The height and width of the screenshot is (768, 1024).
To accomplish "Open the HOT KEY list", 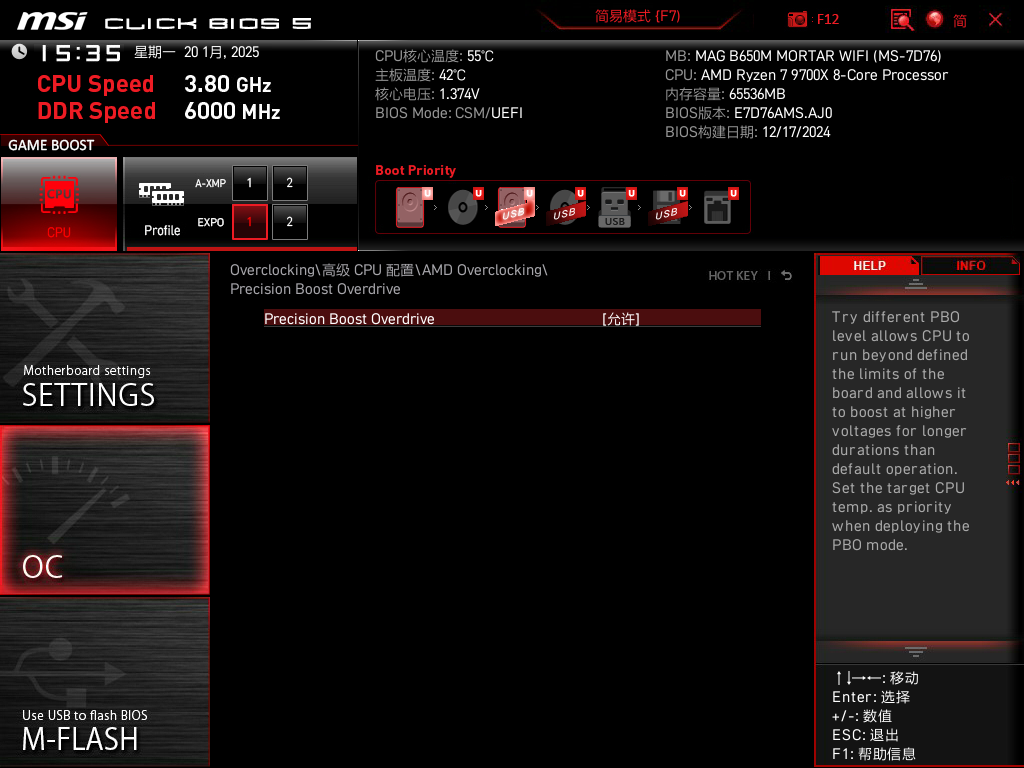I will pyautogui.click(x=733, y=276).
